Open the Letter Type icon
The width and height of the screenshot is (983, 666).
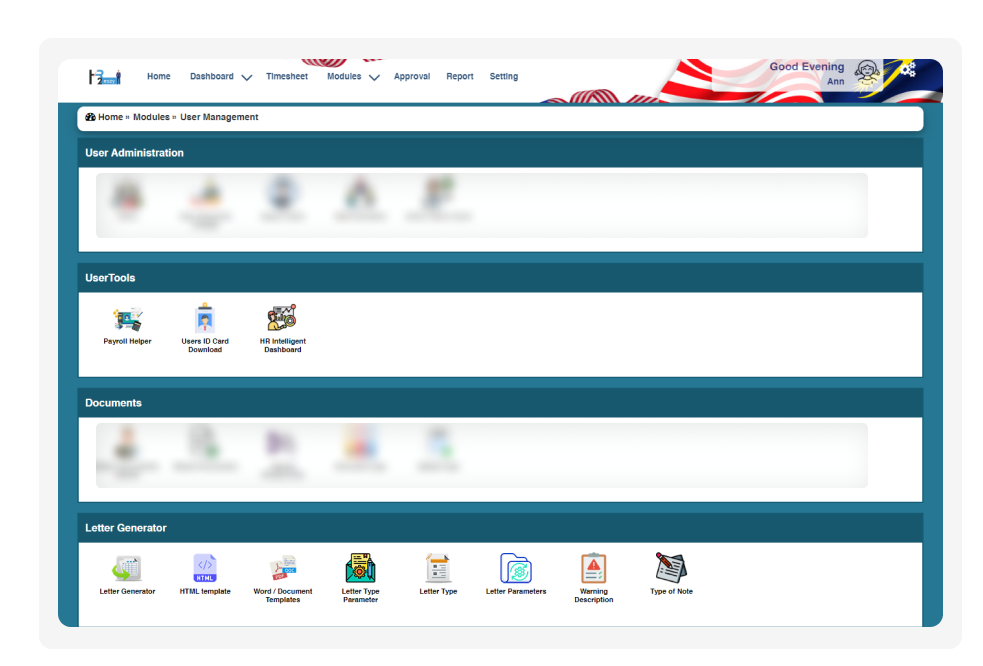coord(438,569)
